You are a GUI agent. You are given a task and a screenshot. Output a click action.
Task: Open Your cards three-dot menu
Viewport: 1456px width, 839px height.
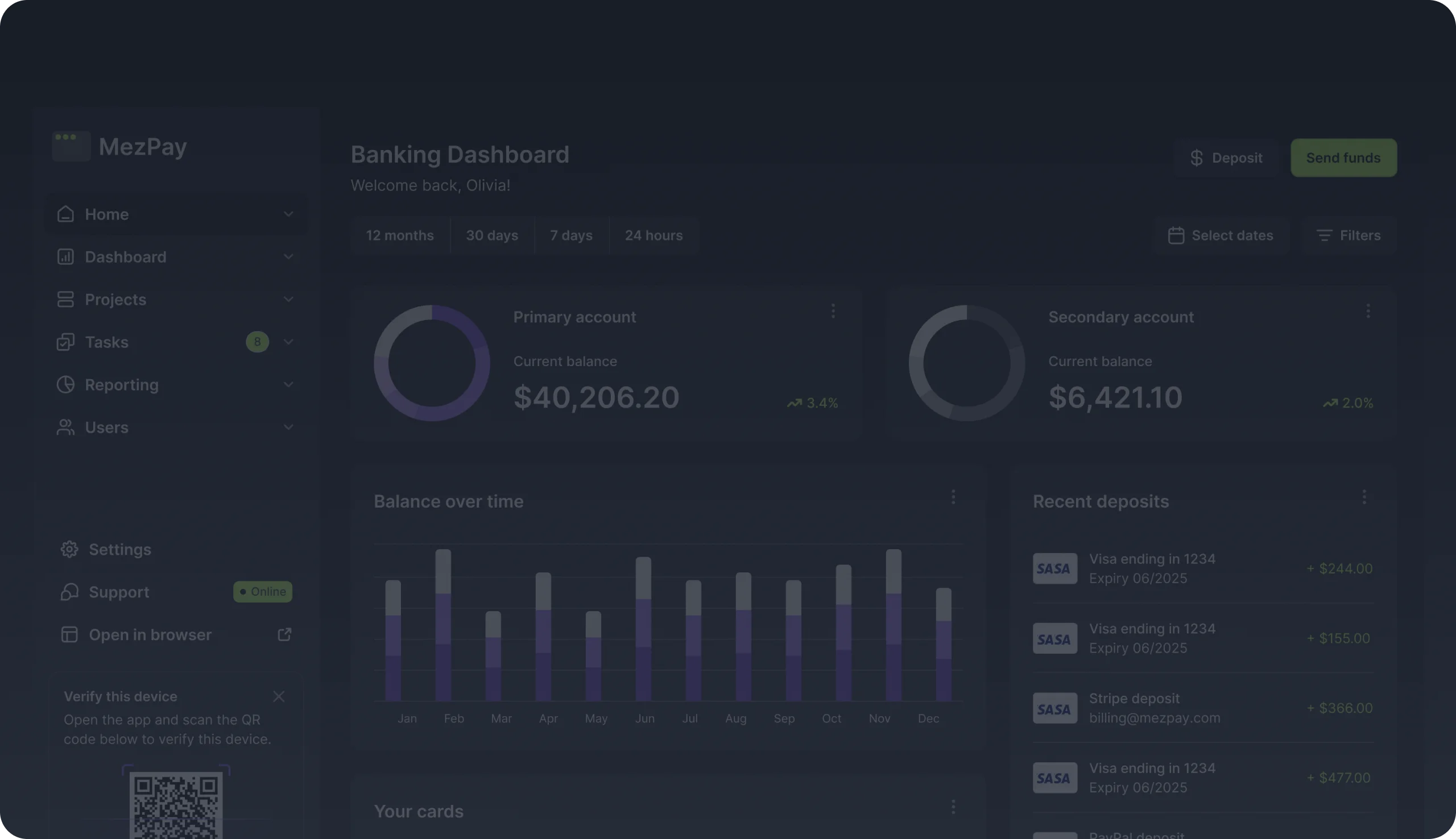tap(953, 807)
